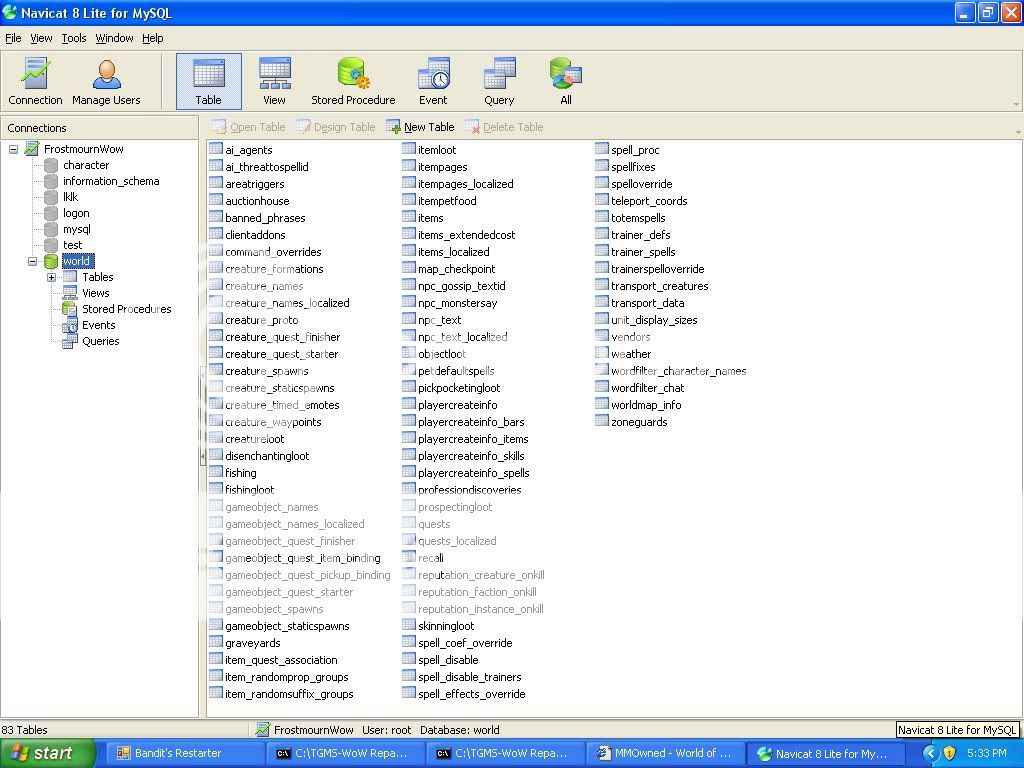Select the zoneguards table icon

[x=602, y=421]
